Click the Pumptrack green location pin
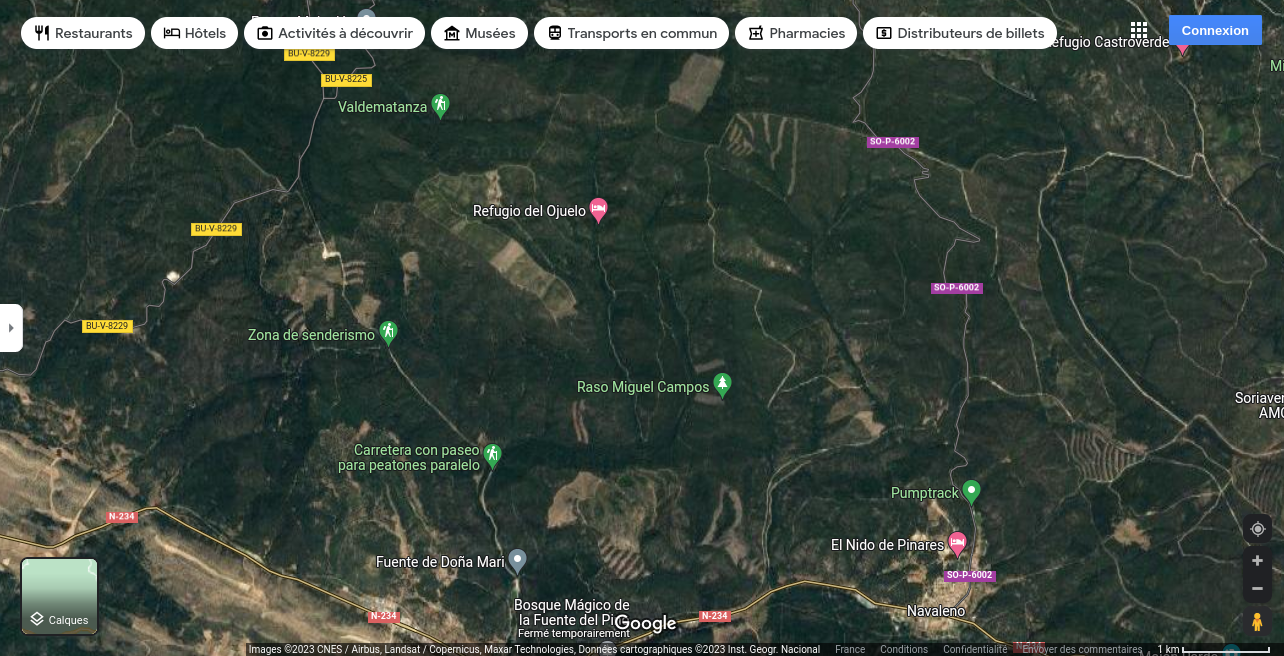1284x656 pixels. 971,491
